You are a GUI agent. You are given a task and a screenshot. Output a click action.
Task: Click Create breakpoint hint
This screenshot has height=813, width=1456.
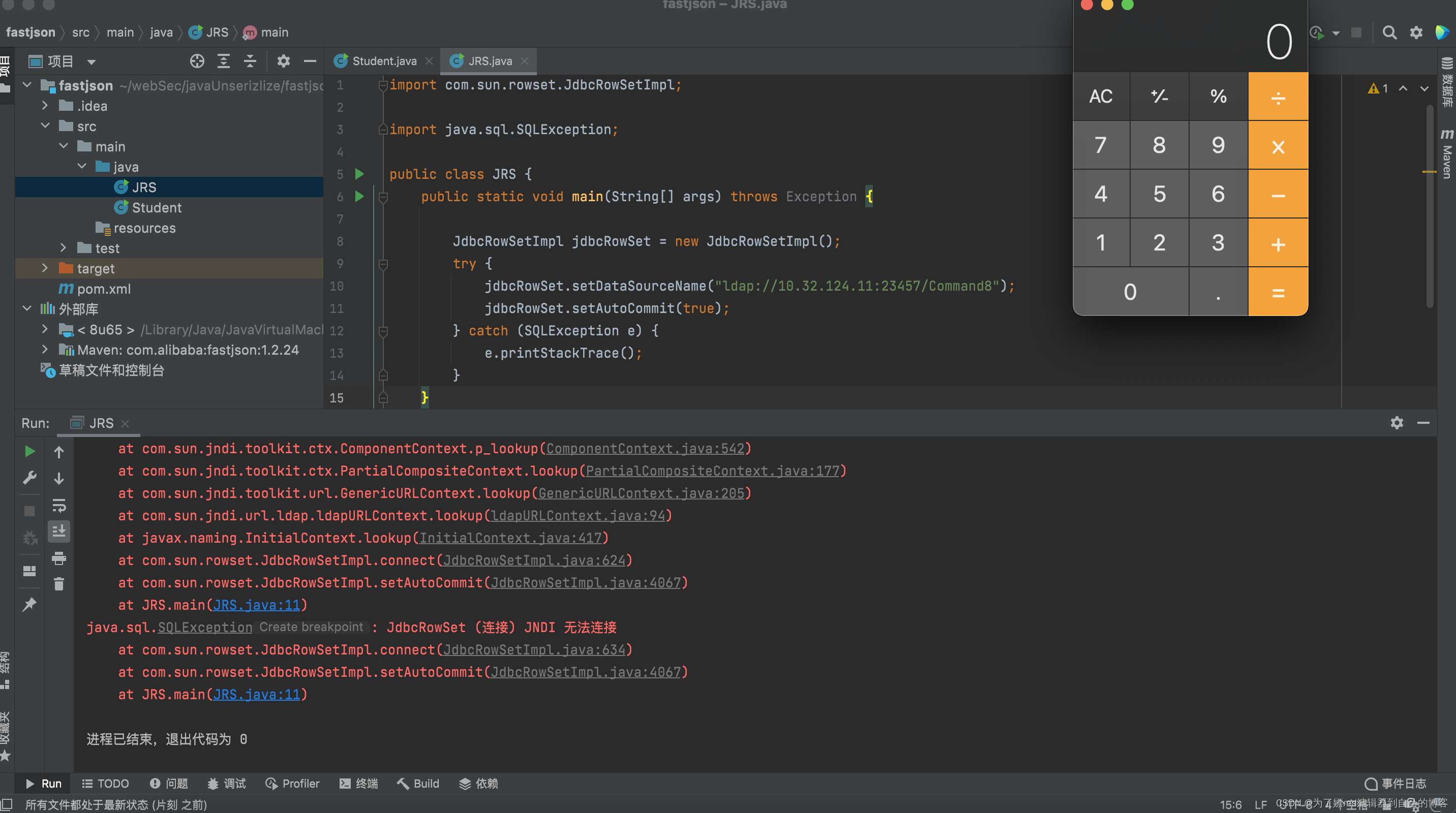click(311, 627)
